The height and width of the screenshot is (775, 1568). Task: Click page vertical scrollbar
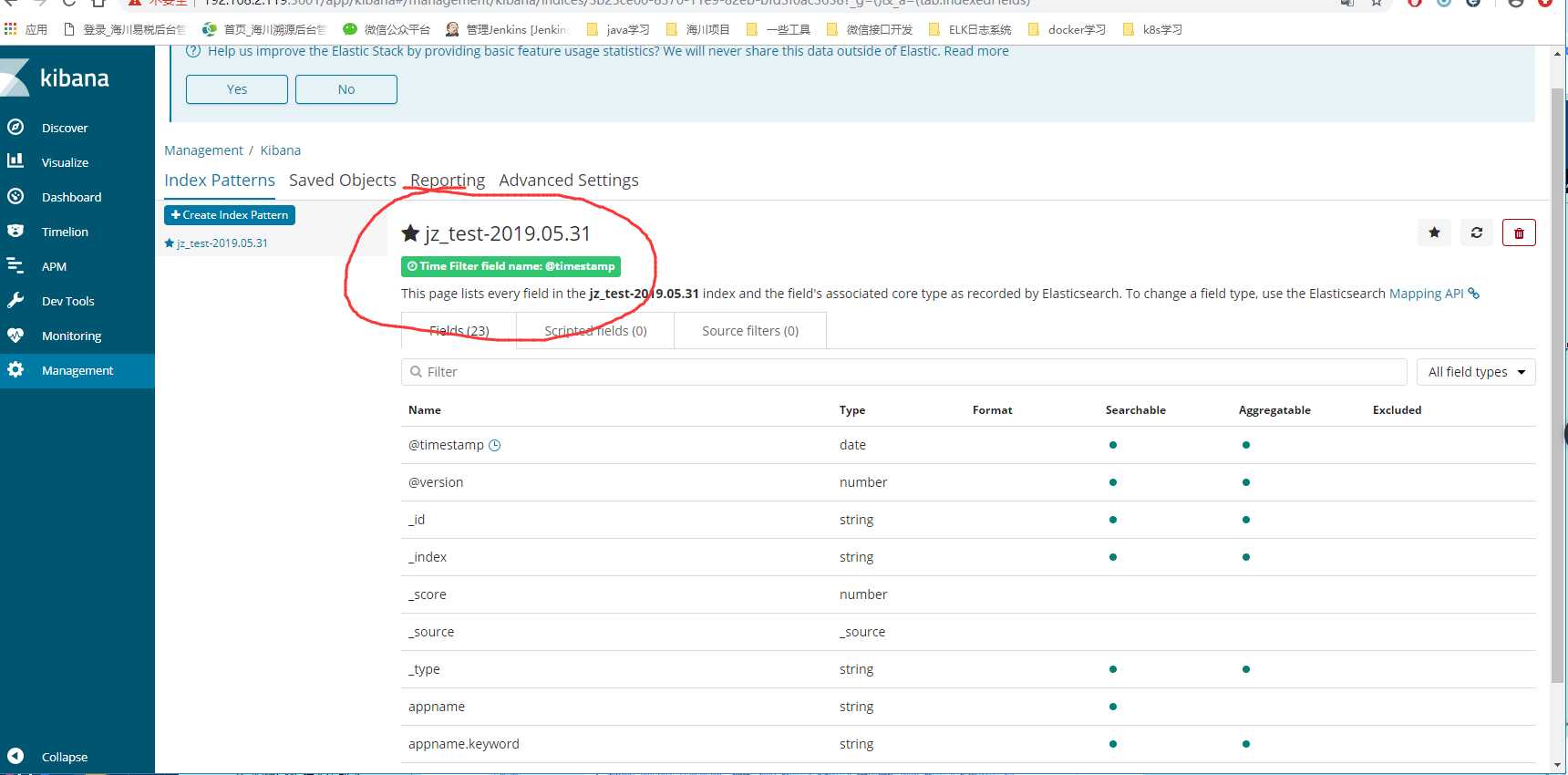1557,387
